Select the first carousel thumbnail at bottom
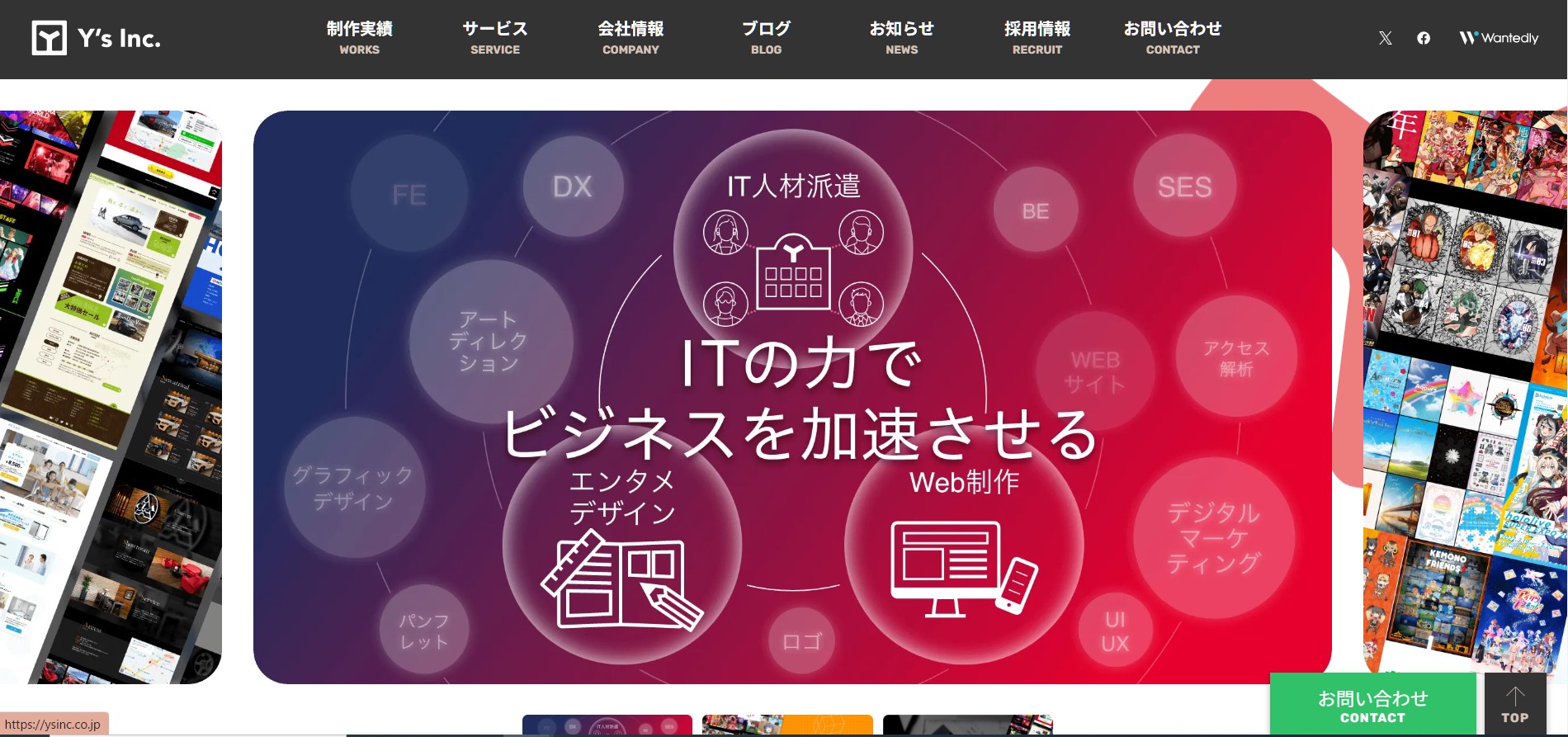This screenshot has height=737, width=1568. [x=607, y=725]
